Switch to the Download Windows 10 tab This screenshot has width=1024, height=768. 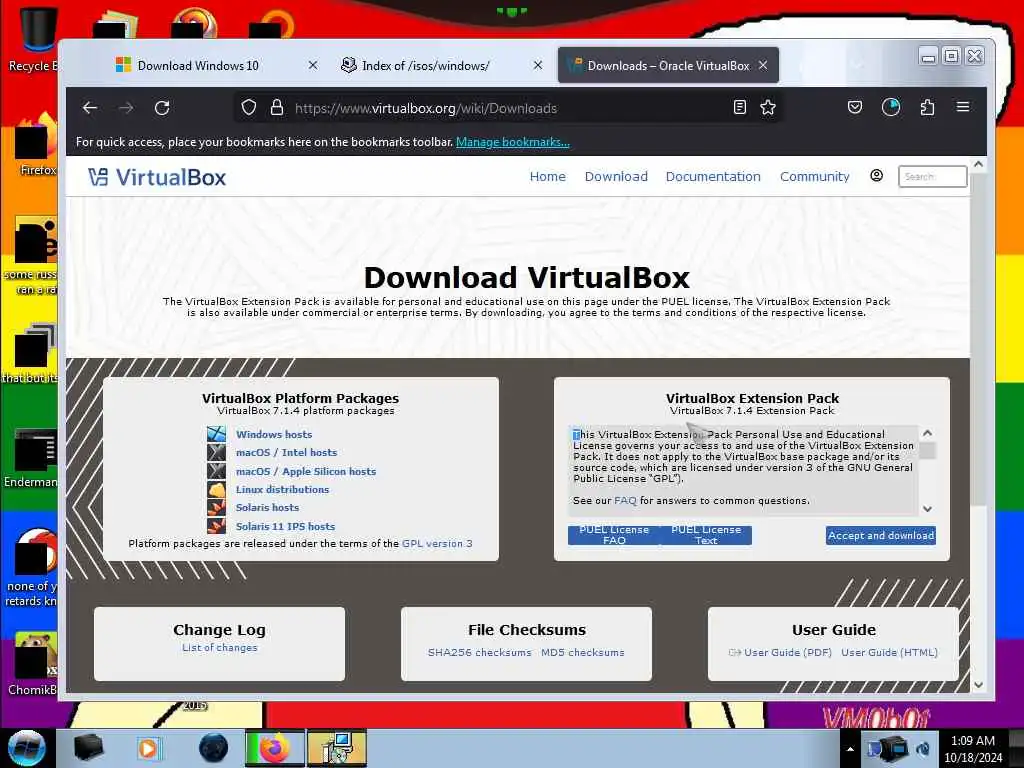click(198, 65)
